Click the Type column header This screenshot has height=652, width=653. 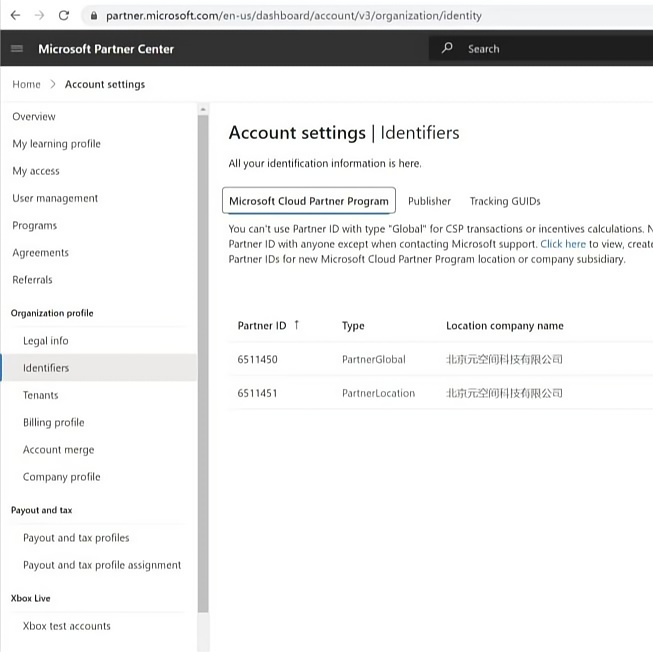pyautogui.click(x=353, y=326)
